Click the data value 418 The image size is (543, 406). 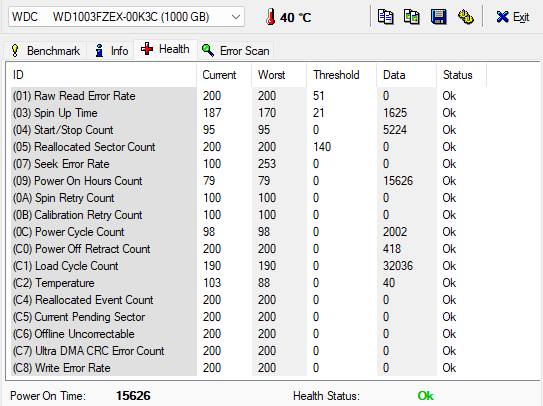[392, 249]
